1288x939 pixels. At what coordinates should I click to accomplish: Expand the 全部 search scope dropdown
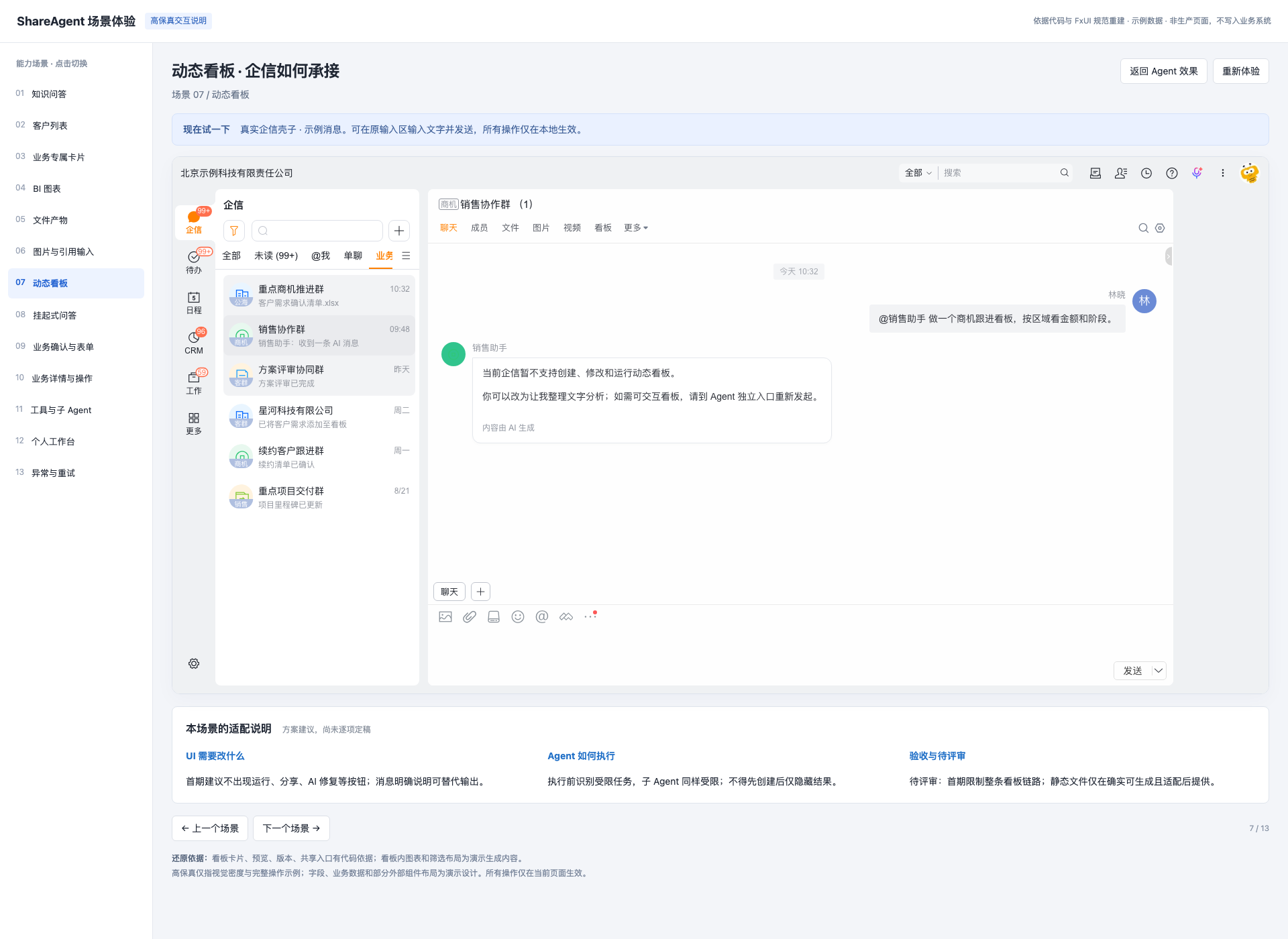(918, 173)
